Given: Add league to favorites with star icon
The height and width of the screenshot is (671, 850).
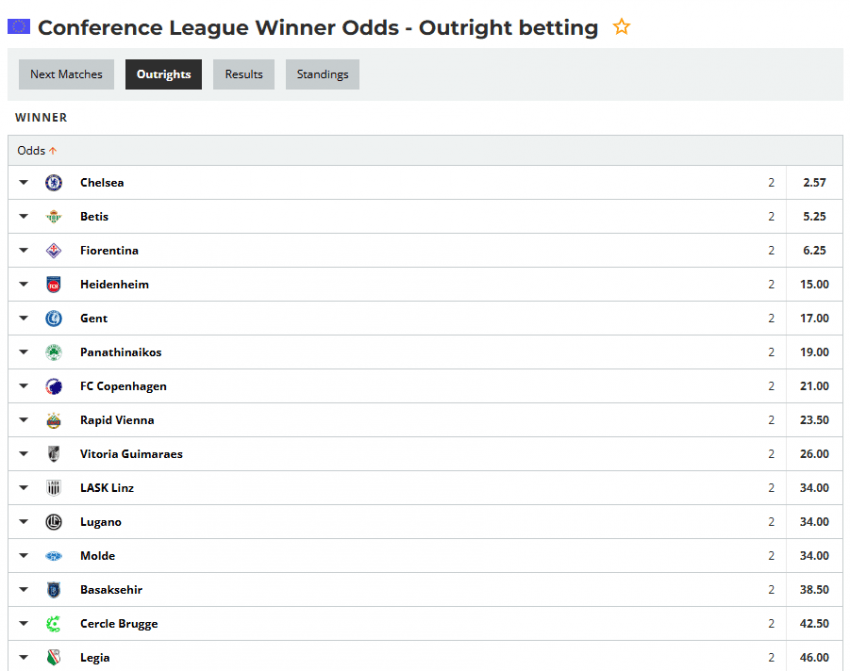Looking at the screenshot, I should tap(621, 27).
